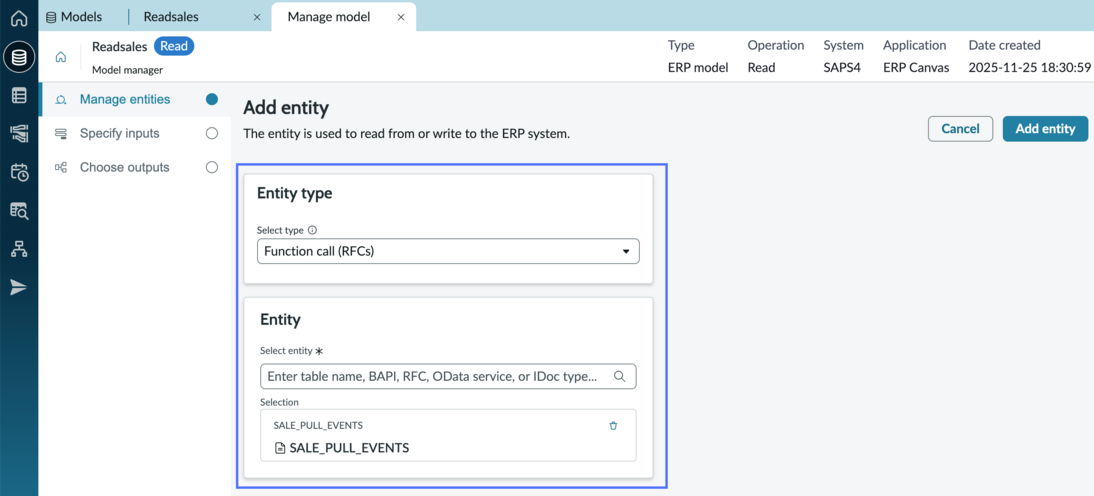
Task: Switch to the Models tab
Action: (x=75, y=17)
